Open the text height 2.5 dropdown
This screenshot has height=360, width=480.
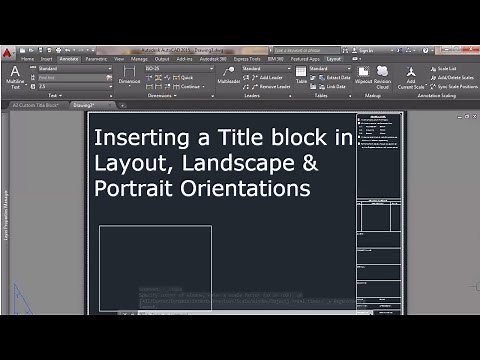(75, 86)
